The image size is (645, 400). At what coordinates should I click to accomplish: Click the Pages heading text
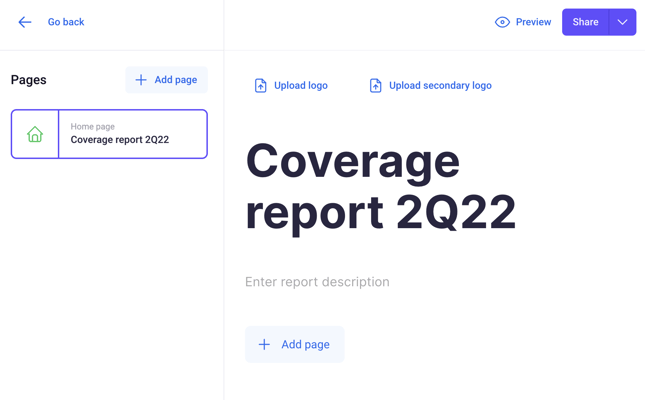pos(28,80)
